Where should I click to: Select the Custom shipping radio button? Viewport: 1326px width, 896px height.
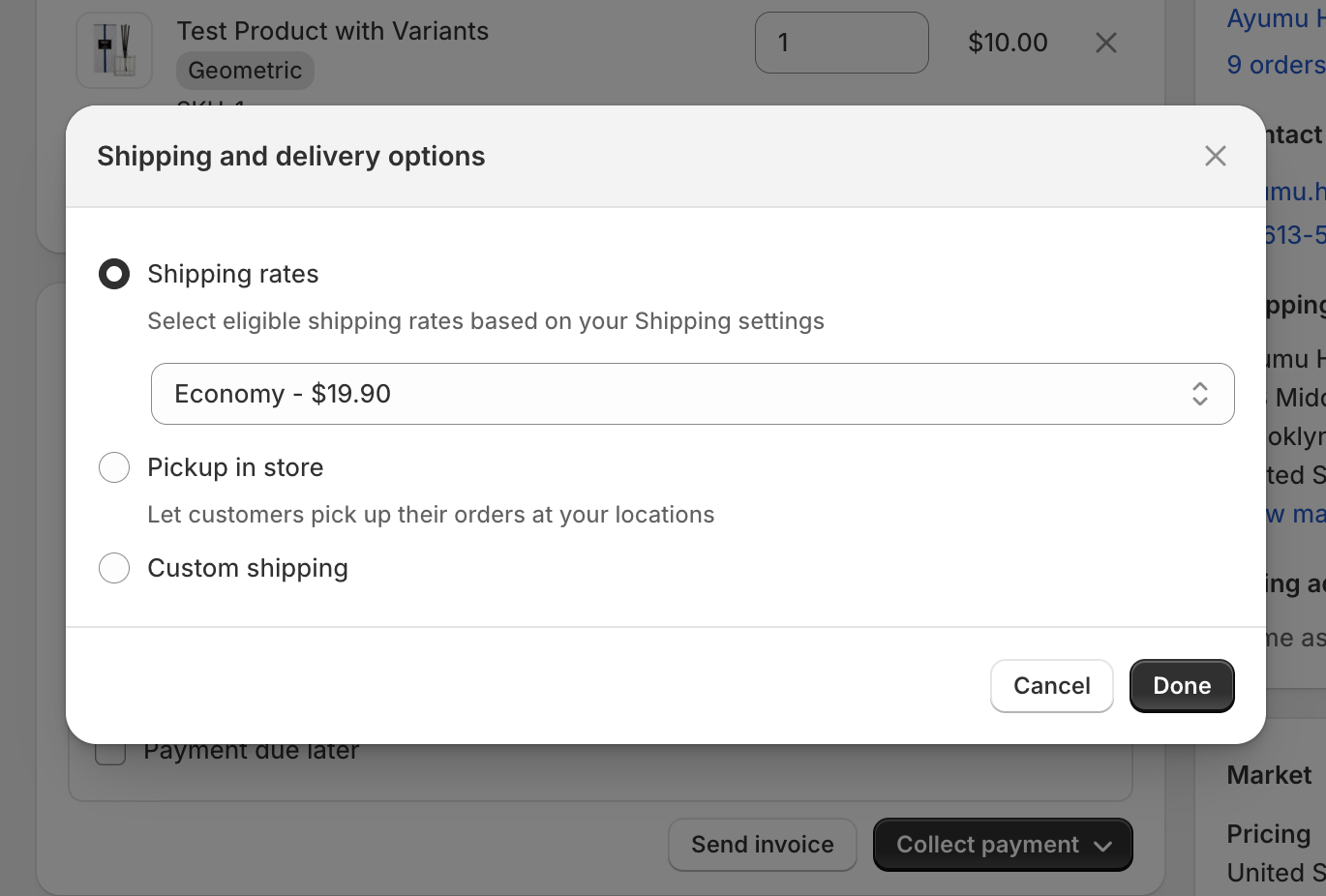114,568
